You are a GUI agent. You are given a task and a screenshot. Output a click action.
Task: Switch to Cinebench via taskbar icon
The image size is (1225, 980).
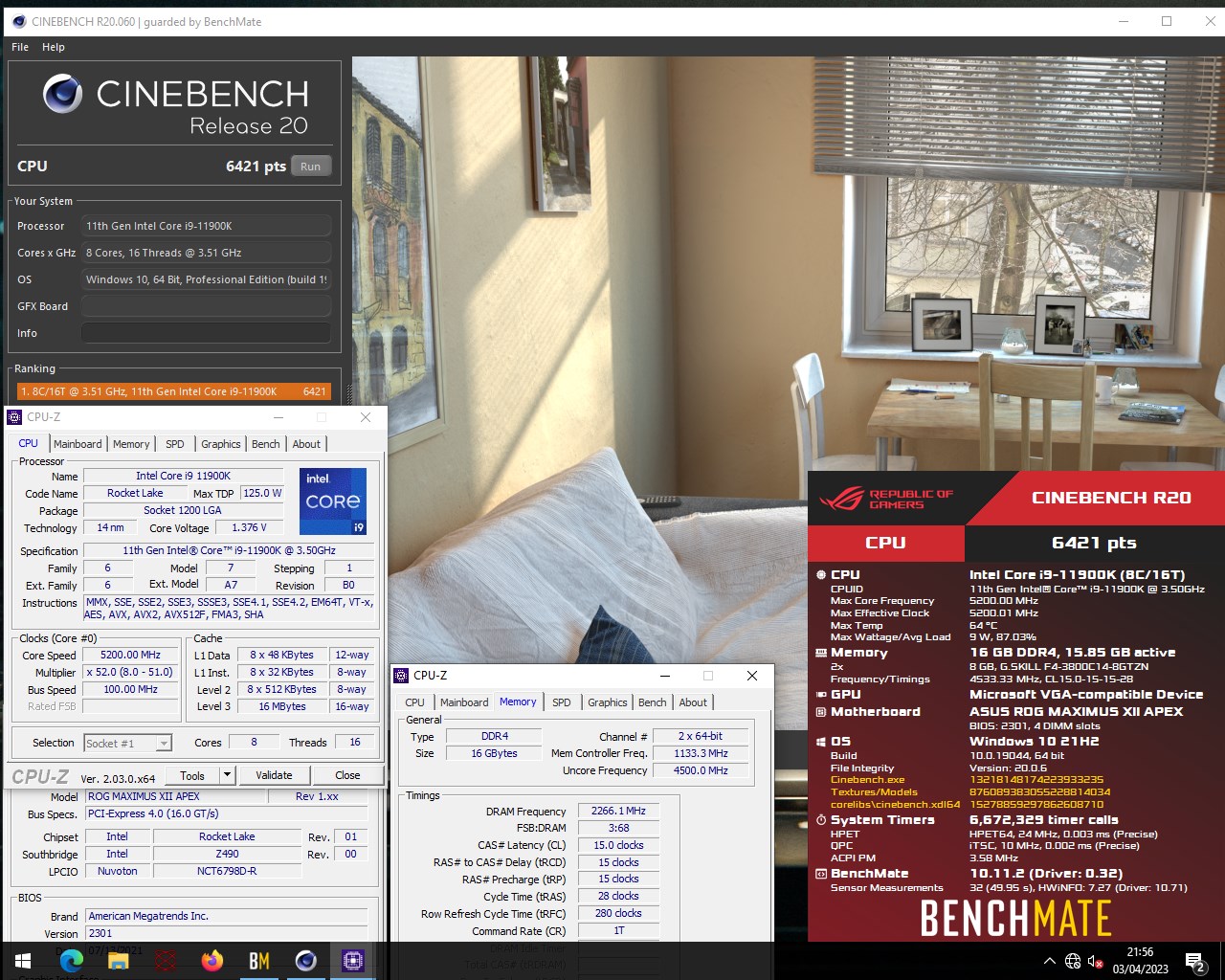(x=306, y=961)
